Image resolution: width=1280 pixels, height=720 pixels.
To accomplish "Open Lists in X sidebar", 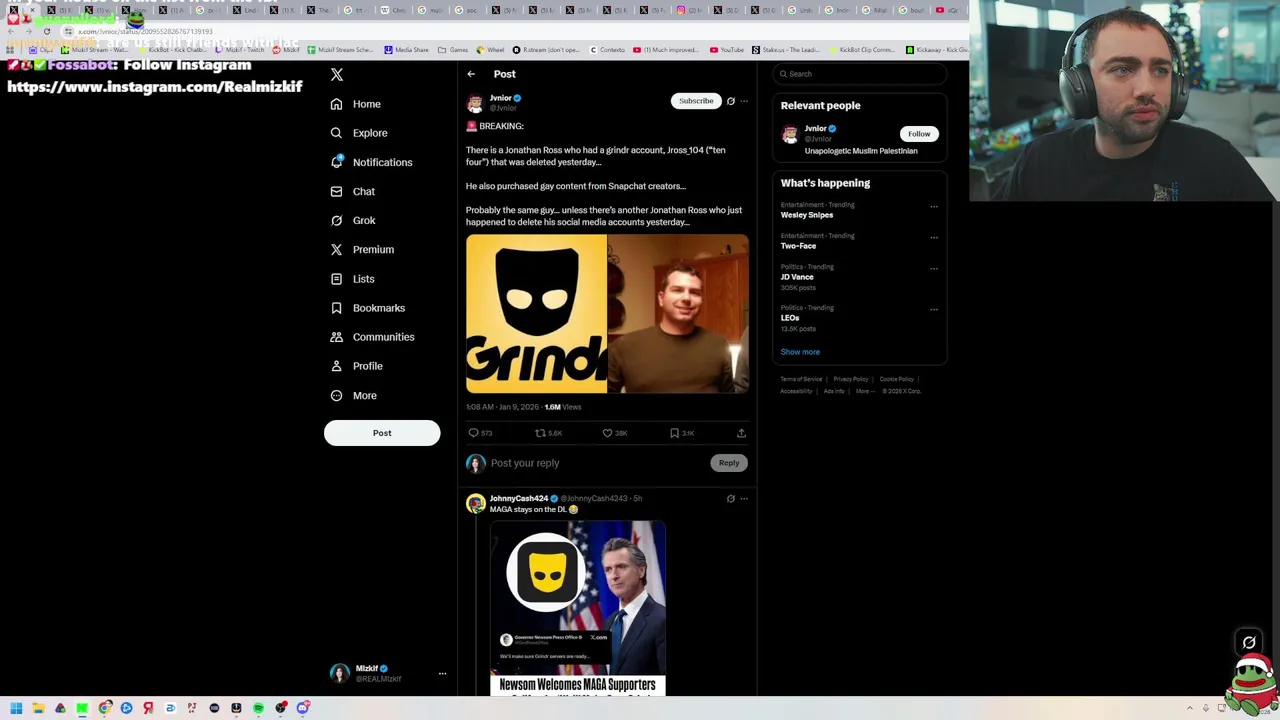I will point(352,279).
